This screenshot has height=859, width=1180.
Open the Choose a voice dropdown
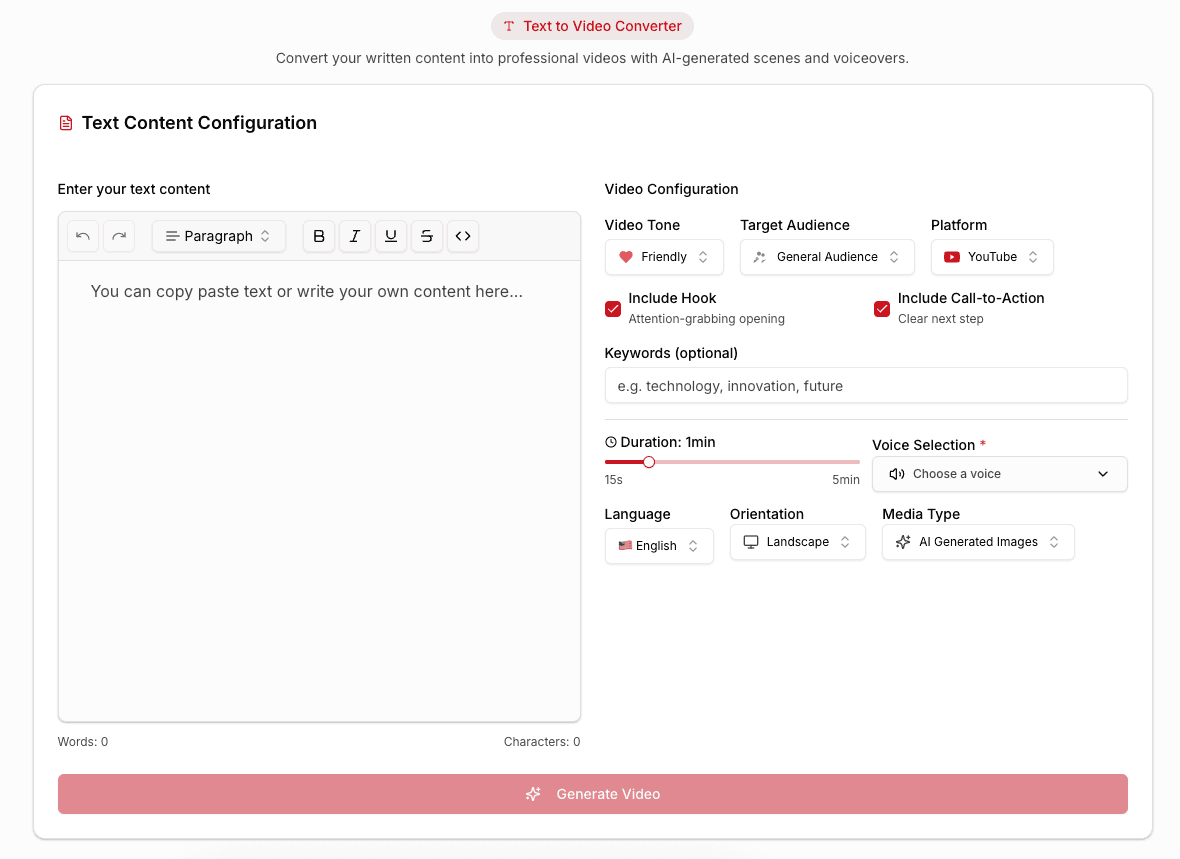[x=1000, y=474]
